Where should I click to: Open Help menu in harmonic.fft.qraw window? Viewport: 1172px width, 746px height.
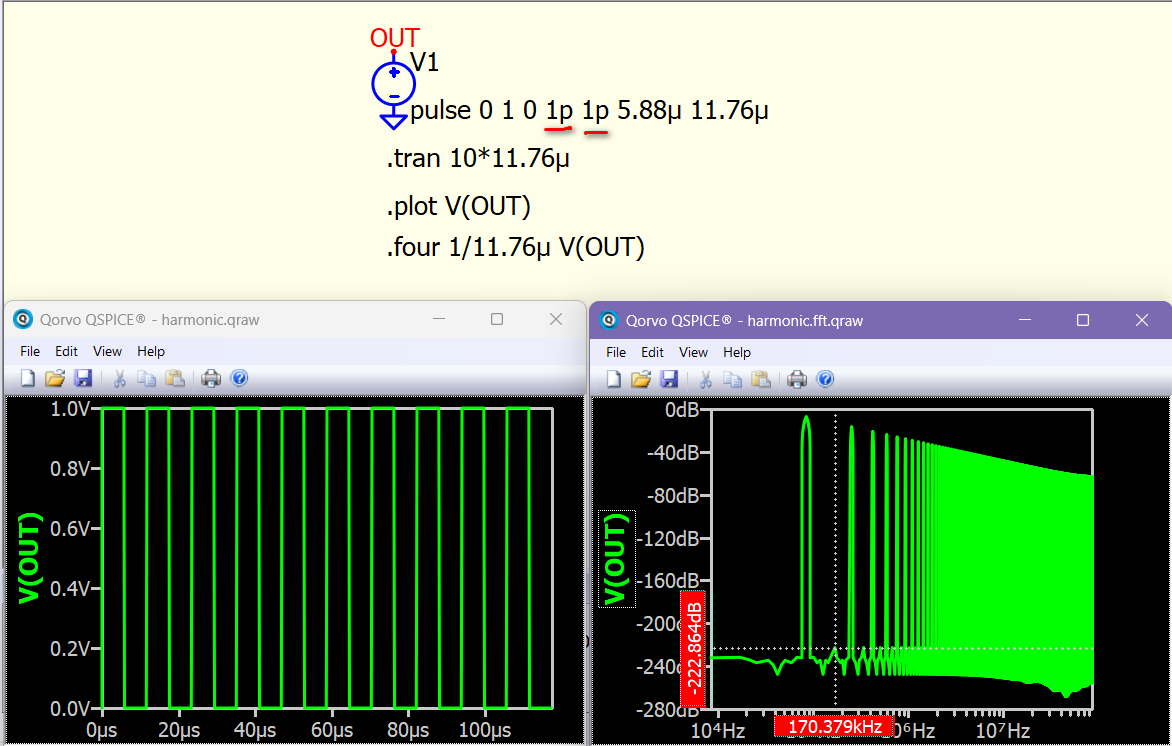737,352
